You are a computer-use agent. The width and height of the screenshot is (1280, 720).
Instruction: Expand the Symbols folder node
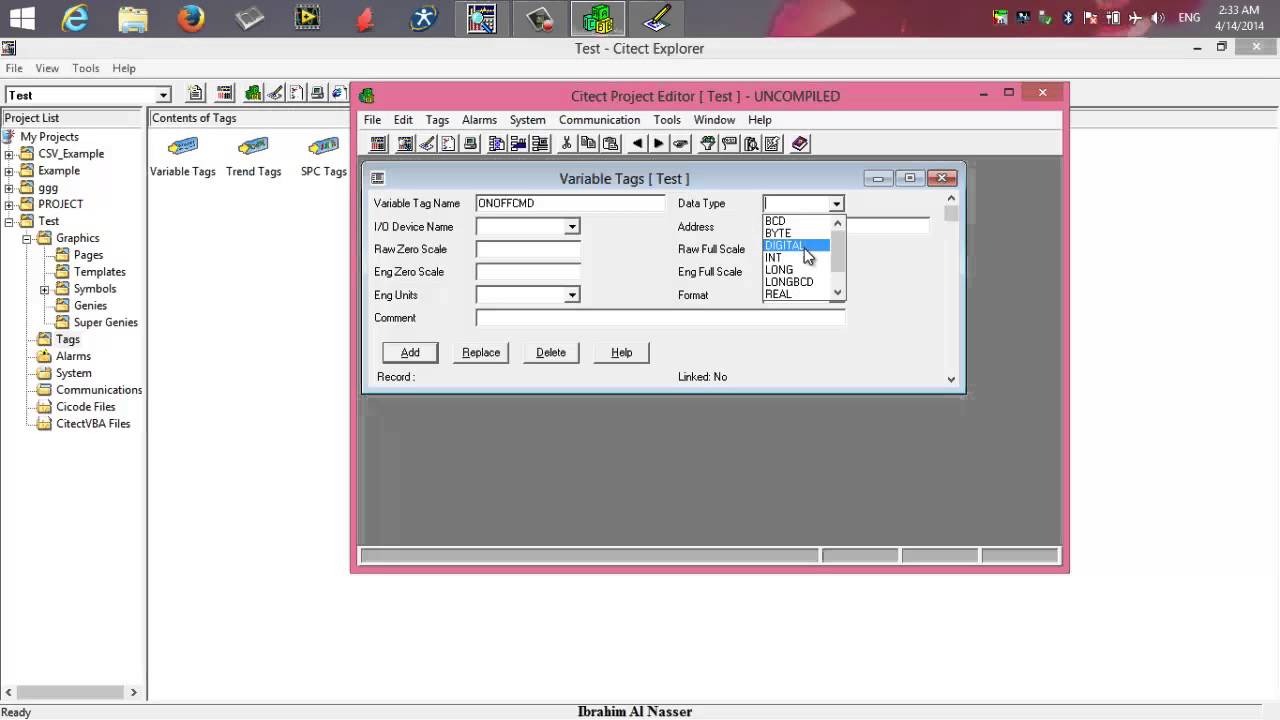pos(44,290)
